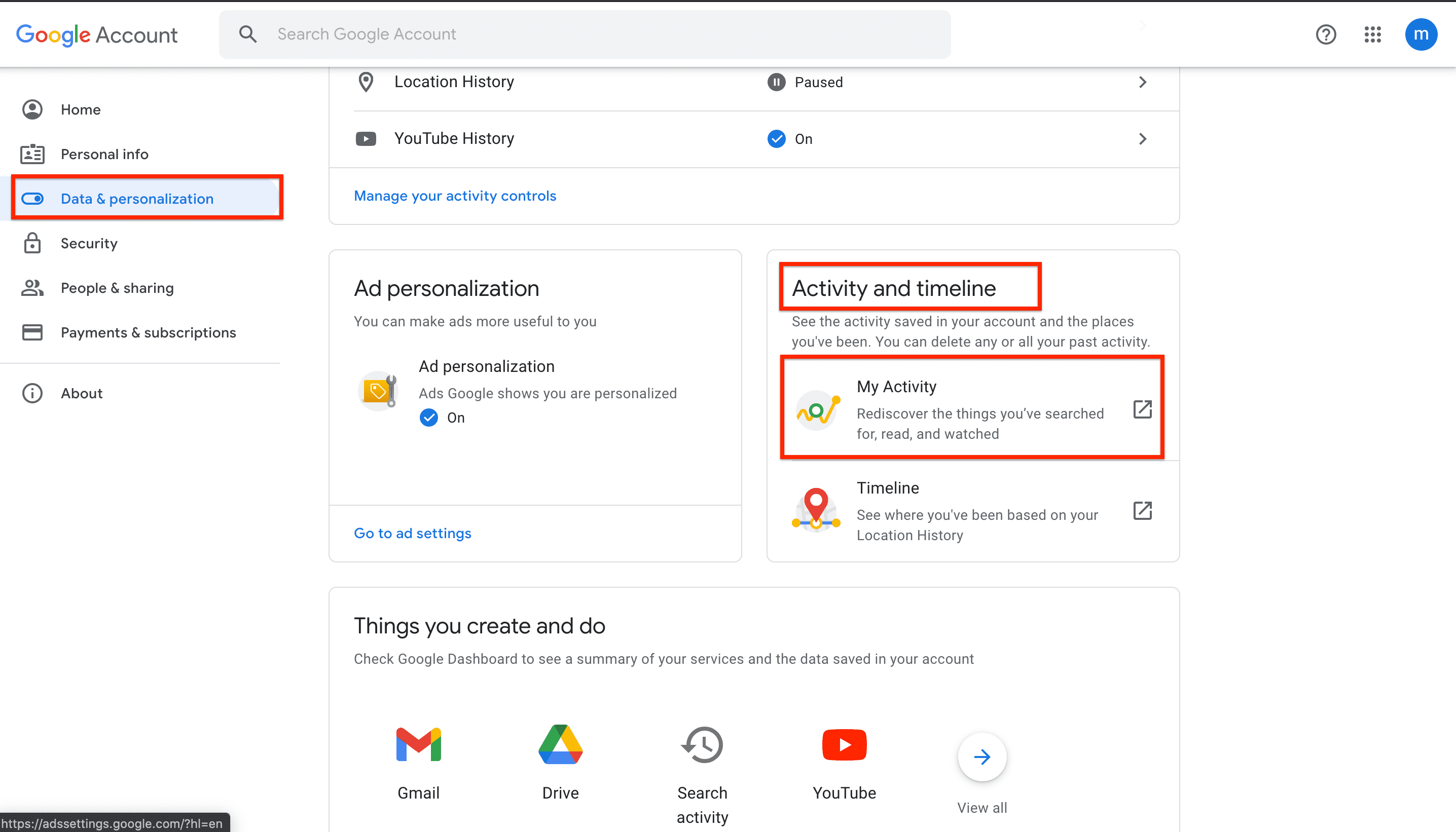Expand the Timeline external link arrow
This screenshot has width=1456, height=832.
click(x=1143, y=510)
